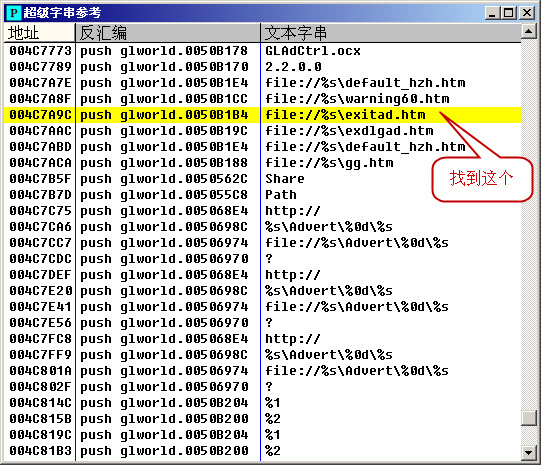Viewport: 541px width, 465px height.
Task: Select the 2.2.0.0 version string
Action: pyautogui.click(x=293, y=67)
